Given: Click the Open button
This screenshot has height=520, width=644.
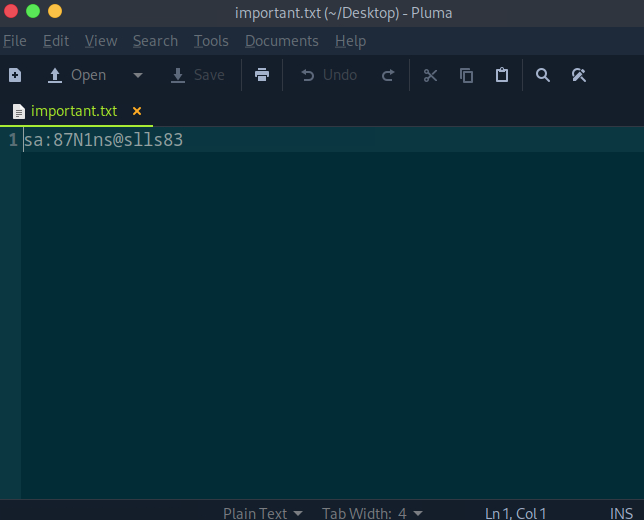Looking at the screenshot, I should [x=77, y=75].
